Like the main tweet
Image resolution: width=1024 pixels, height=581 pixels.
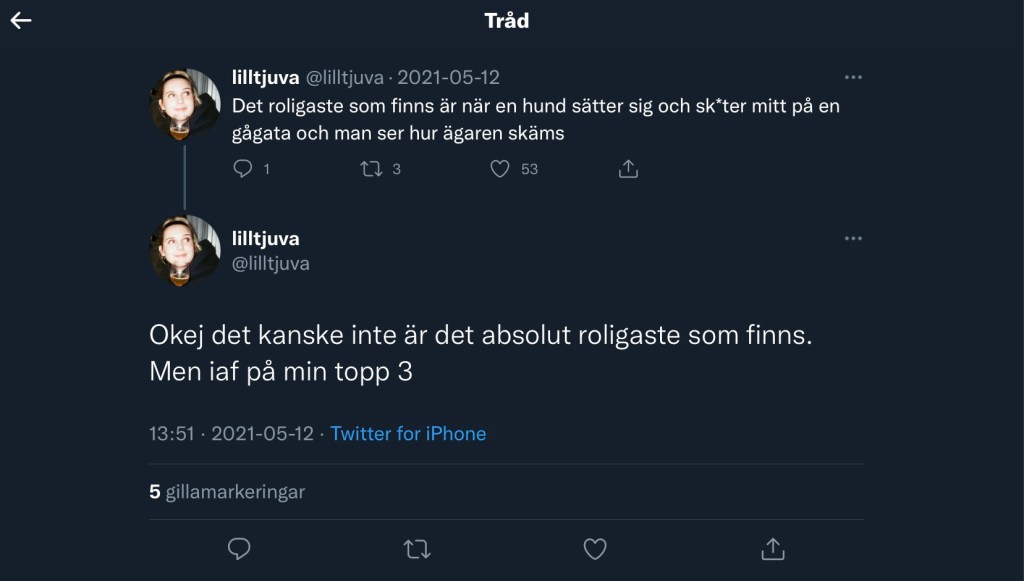pyautogui.click(x=595, y=548)
